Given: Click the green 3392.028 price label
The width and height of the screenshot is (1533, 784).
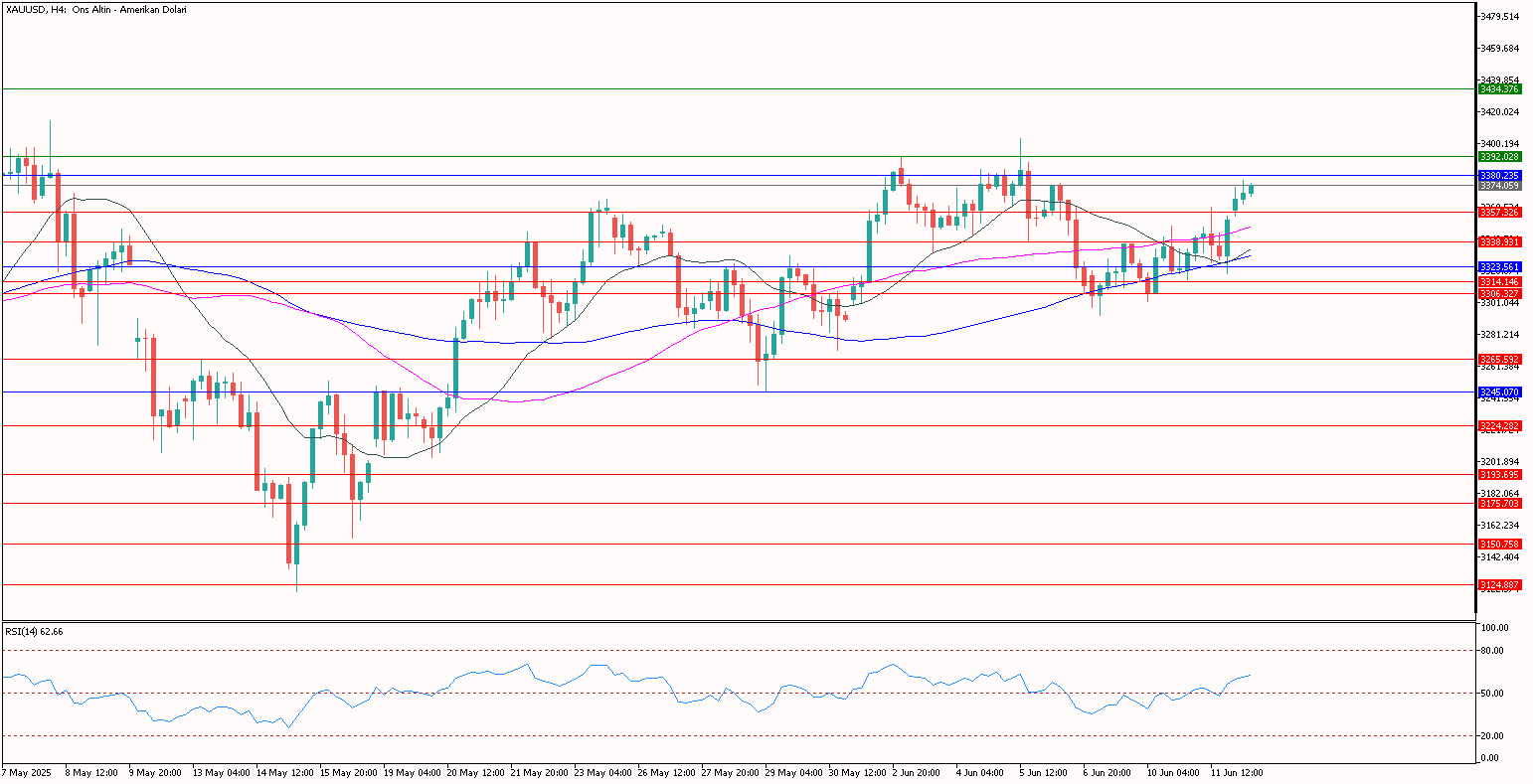Looking at the screenshot, I should coord(1499,157).
